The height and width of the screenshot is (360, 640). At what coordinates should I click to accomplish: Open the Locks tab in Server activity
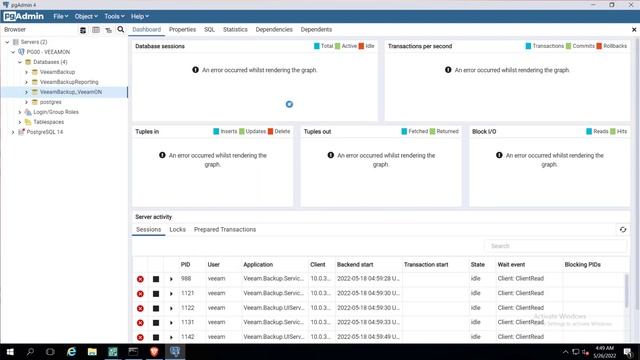(178, 229)
